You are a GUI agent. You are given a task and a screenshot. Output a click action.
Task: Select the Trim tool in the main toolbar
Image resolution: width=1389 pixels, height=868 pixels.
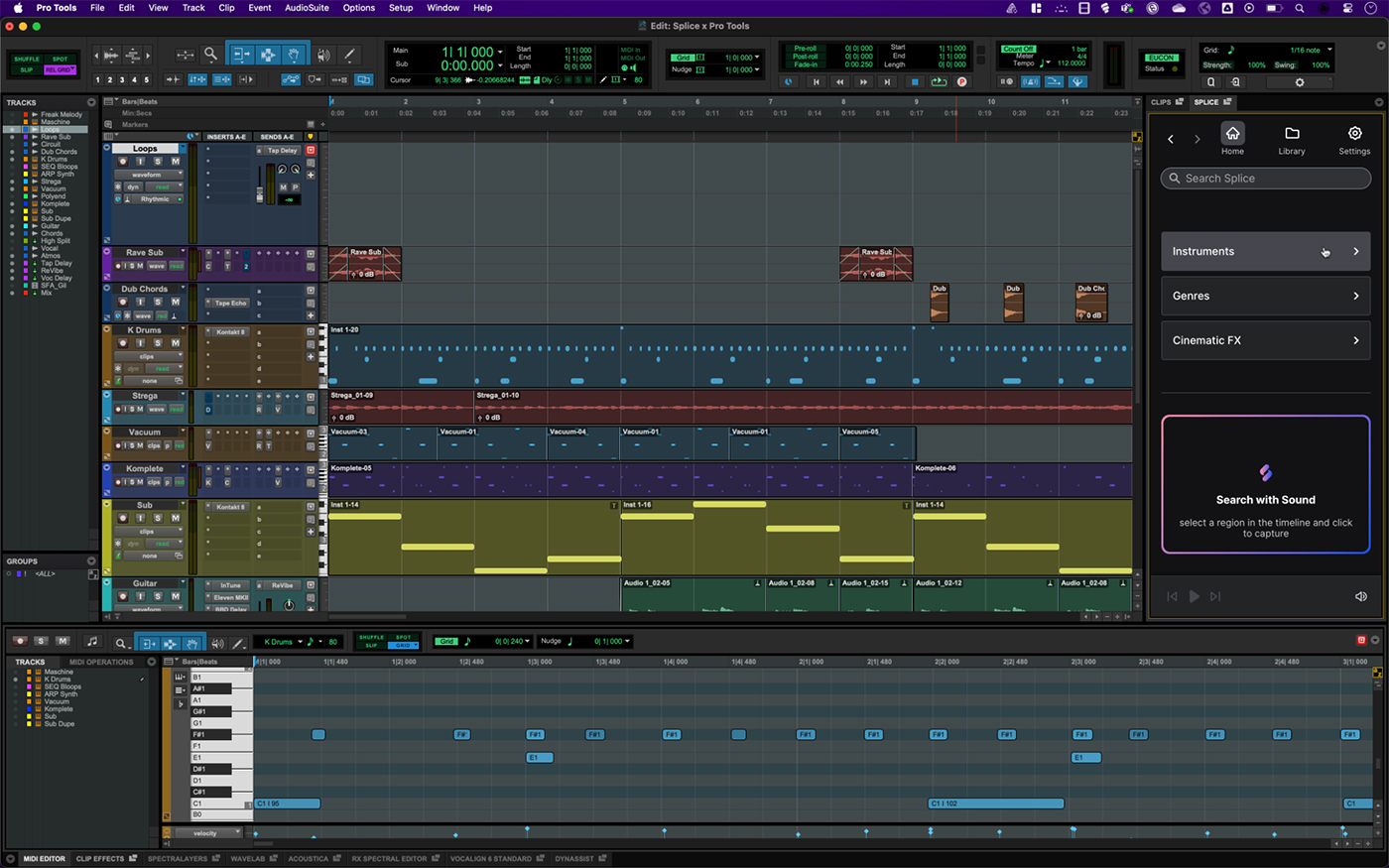pos(240,56)
